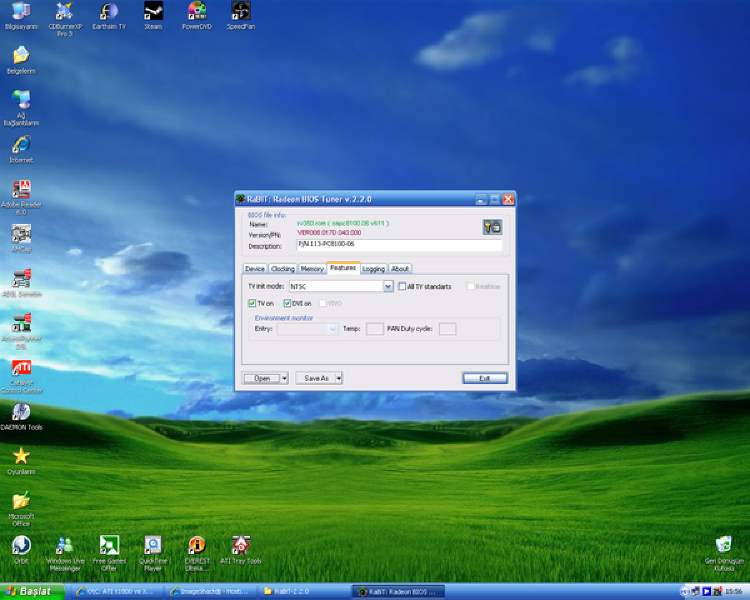Open the RaBiT-2.2.0 folder taskbar item

305,592
